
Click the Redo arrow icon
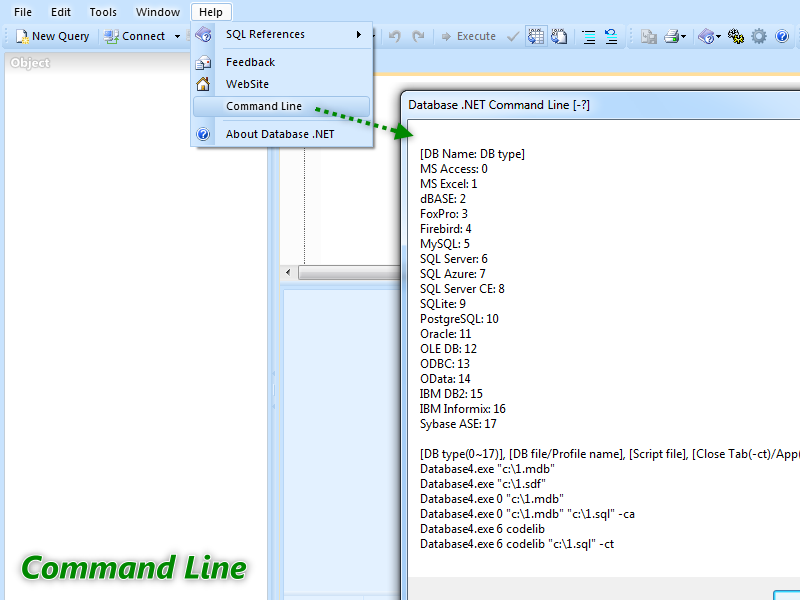(x=418, y=36)
